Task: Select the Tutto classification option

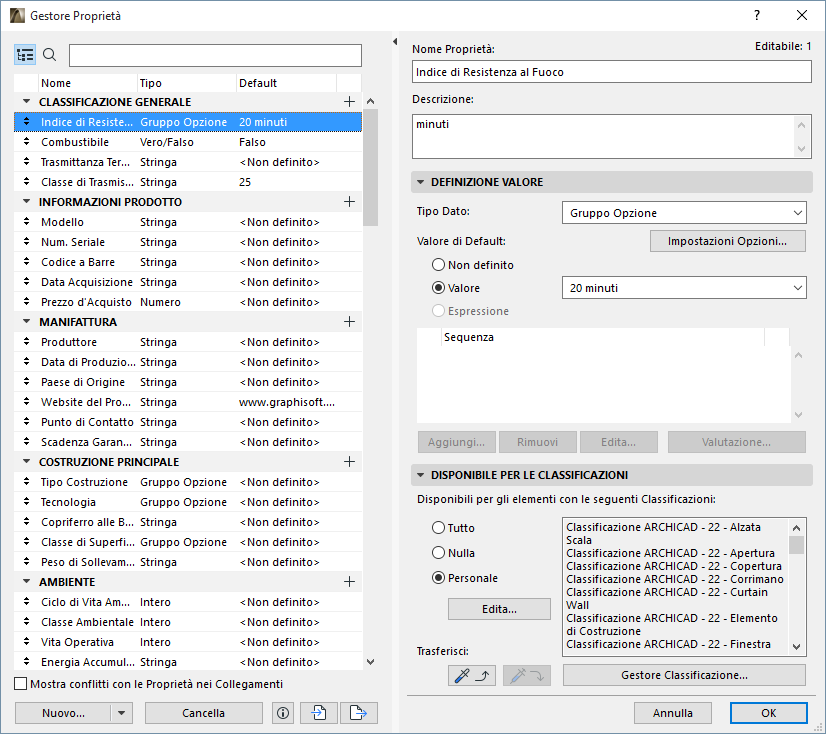Action: 438,527
